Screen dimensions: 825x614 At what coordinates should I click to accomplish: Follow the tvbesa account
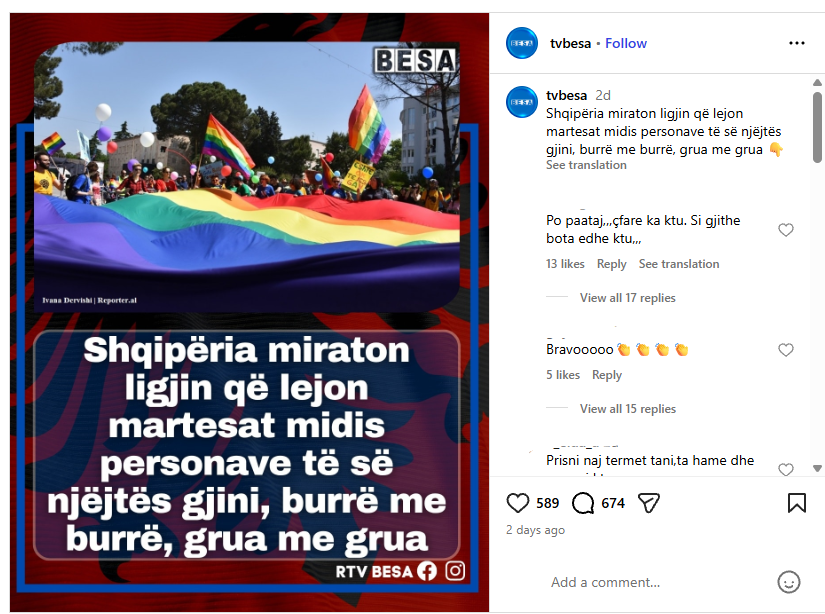626,43
